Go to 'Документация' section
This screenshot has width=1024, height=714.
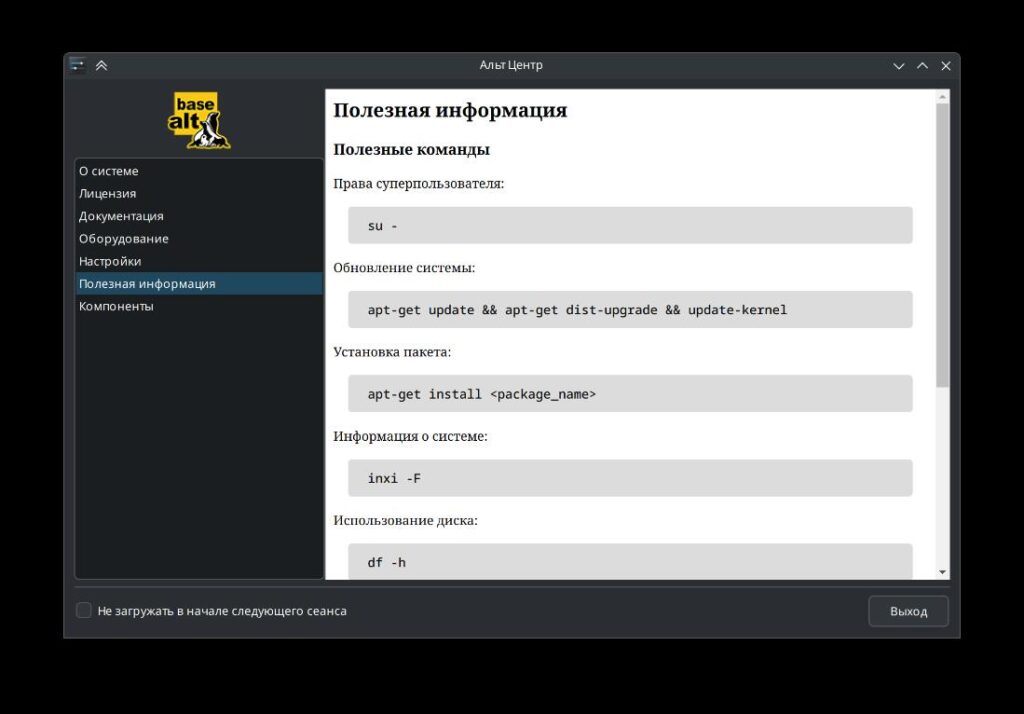tap(199, 216)
